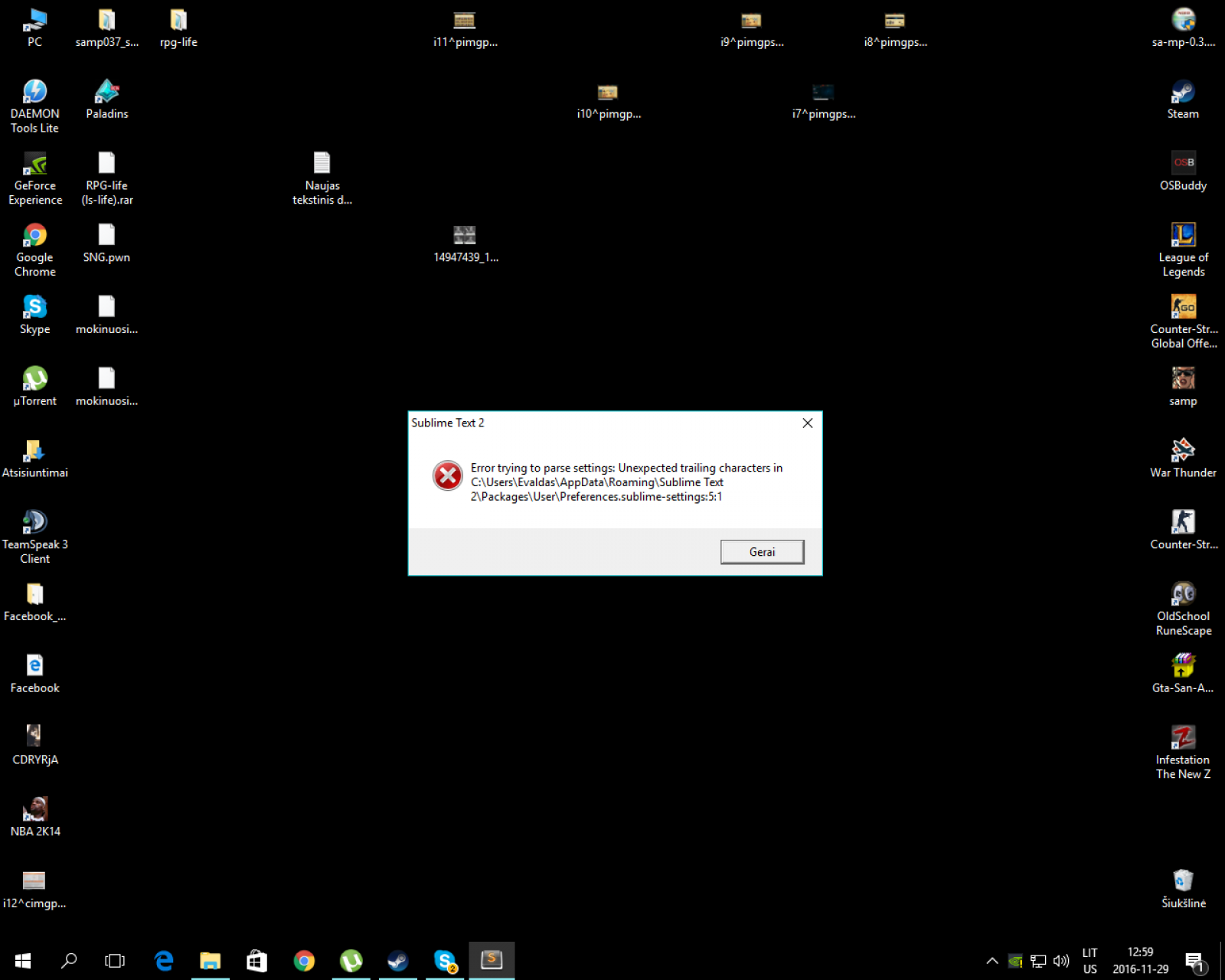Select the DAEMON Tools Lite icon
1225x980 pixels.
pyautogui.click(x=35, y=106)
